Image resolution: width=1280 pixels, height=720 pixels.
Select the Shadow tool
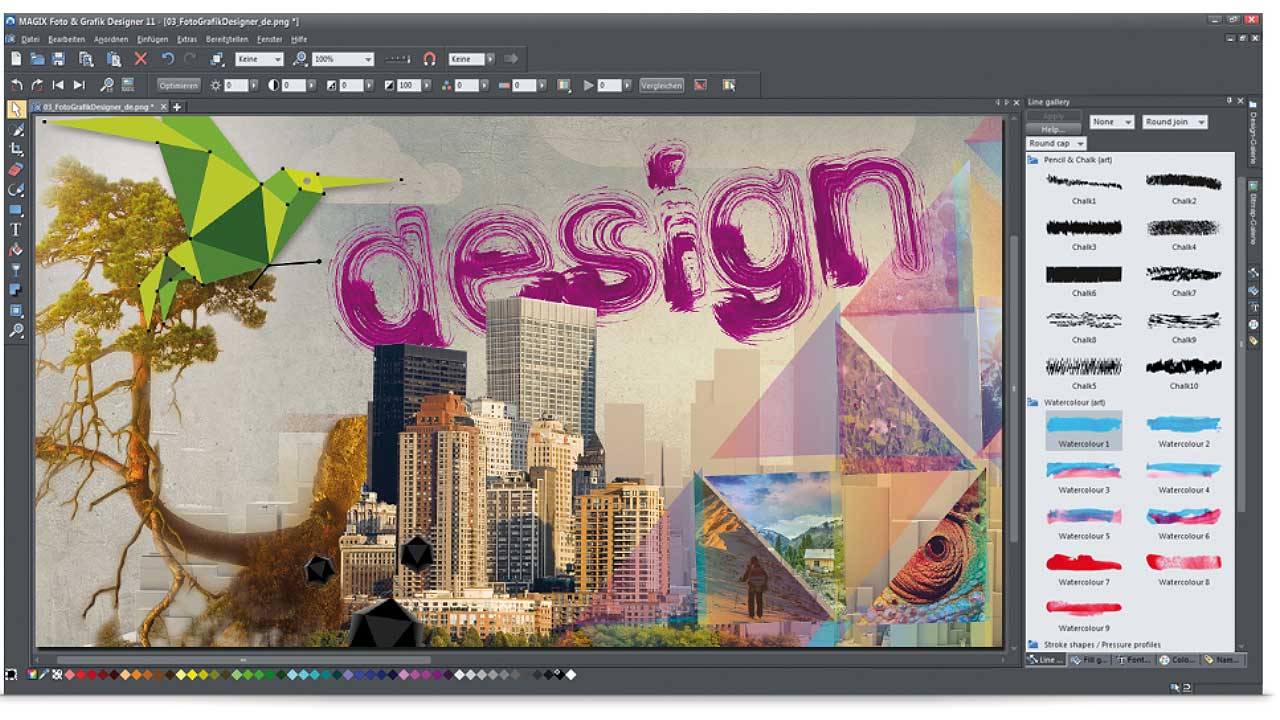(x=16, y=289)
